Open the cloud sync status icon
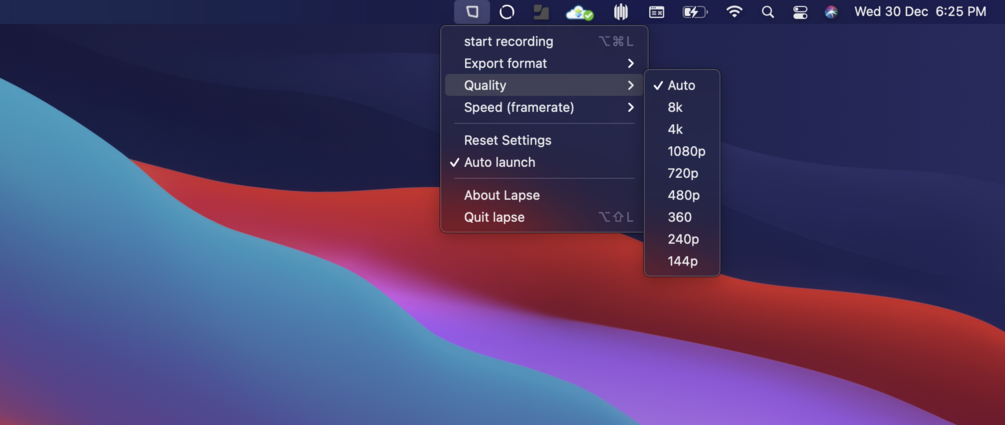 [579, 12]
